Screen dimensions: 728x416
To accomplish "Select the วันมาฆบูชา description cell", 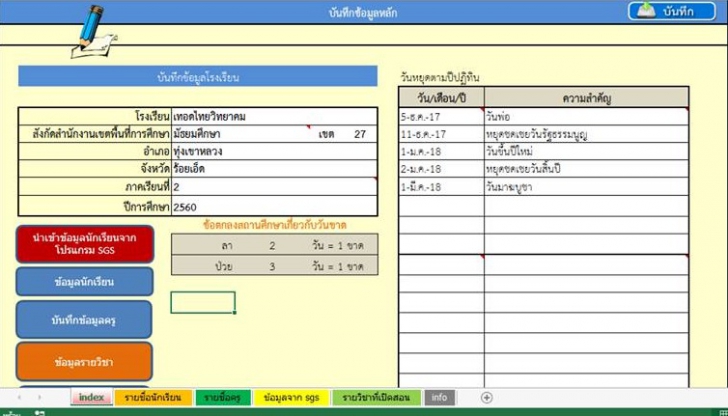I will click(586, 187).
